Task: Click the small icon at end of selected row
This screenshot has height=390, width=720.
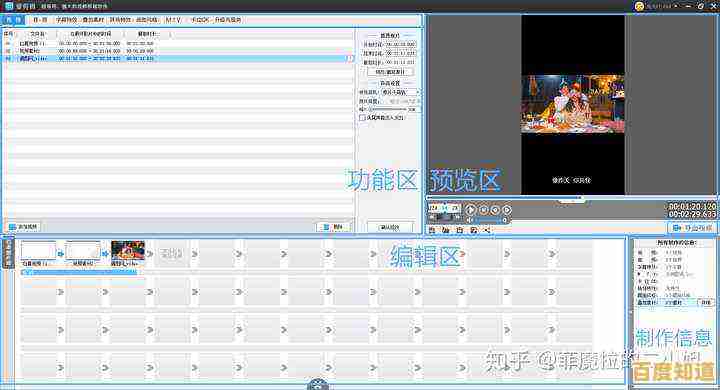Action: coord(350,59)
